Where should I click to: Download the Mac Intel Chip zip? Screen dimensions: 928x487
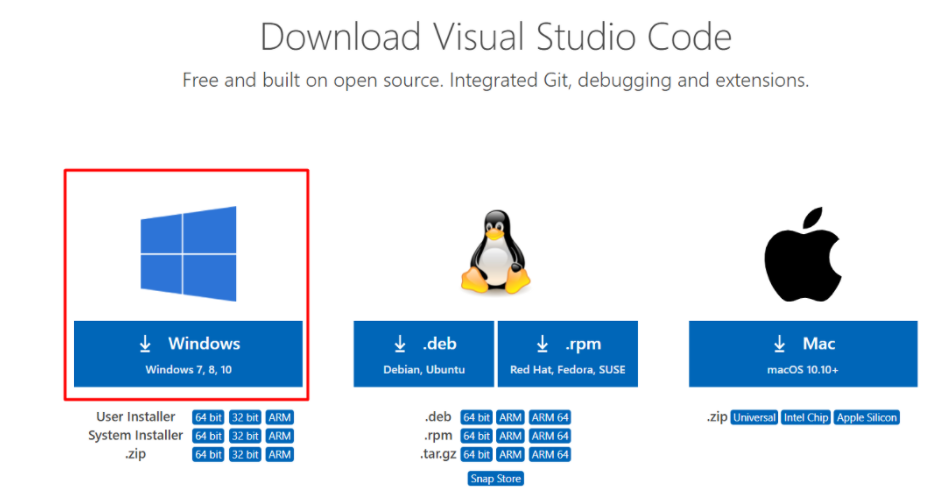coord(805,417)
